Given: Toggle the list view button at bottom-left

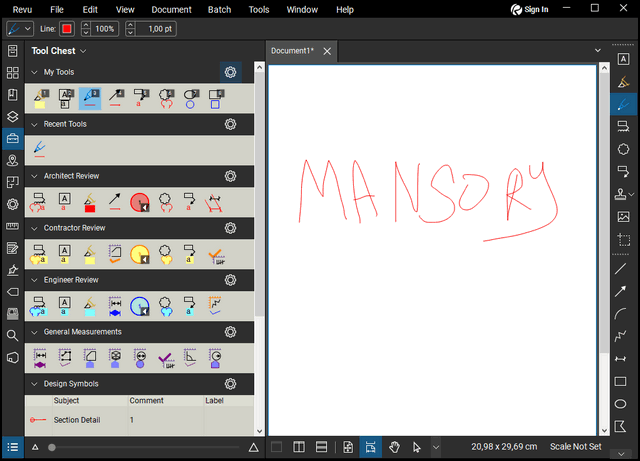Looking at the screenshot, I should tap(12, 447).
